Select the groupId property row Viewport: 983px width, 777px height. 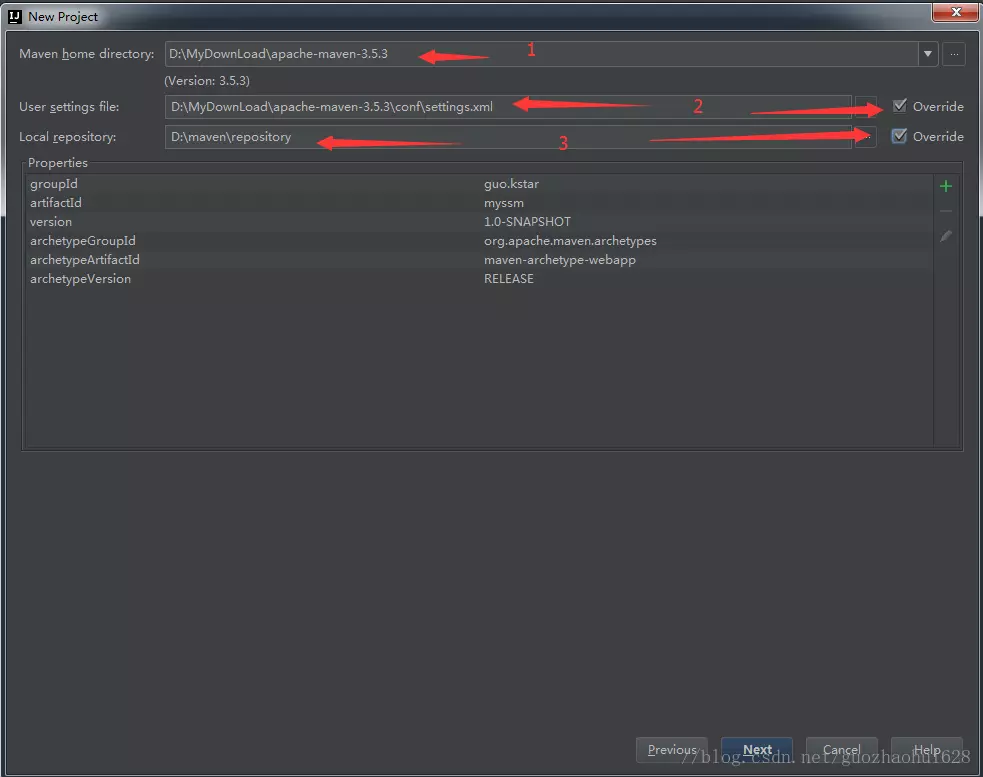(x=478, y=184)
